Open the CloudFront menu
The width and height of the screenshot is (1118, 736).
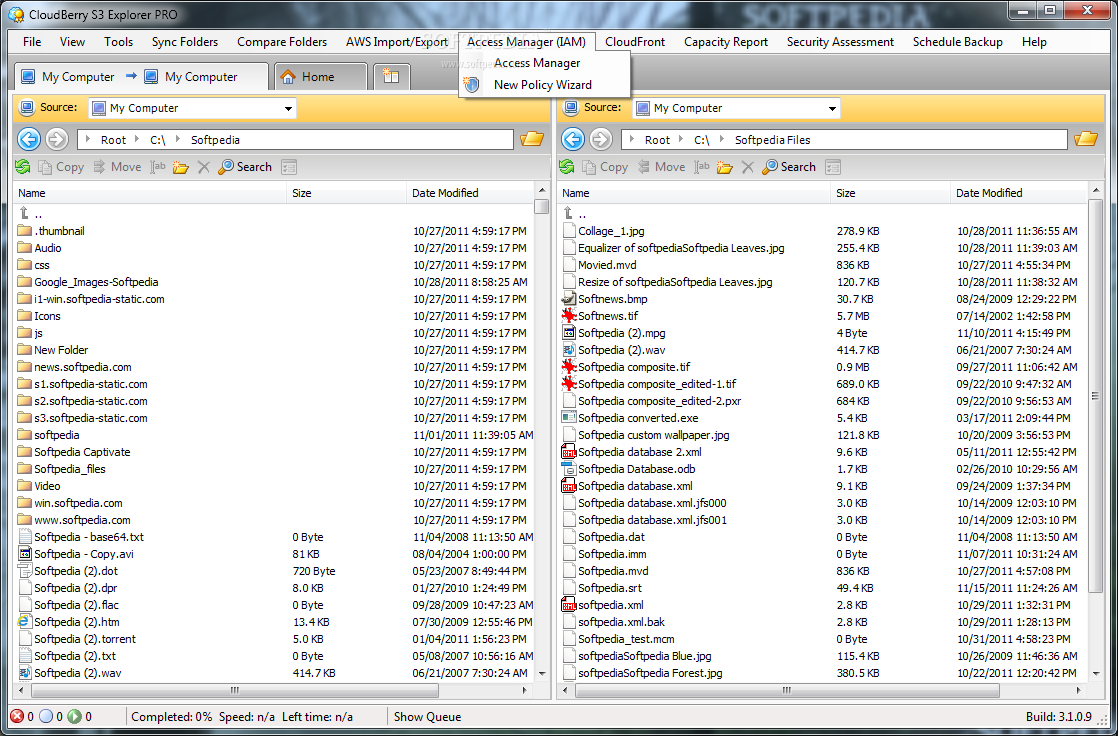pos(635,42)
